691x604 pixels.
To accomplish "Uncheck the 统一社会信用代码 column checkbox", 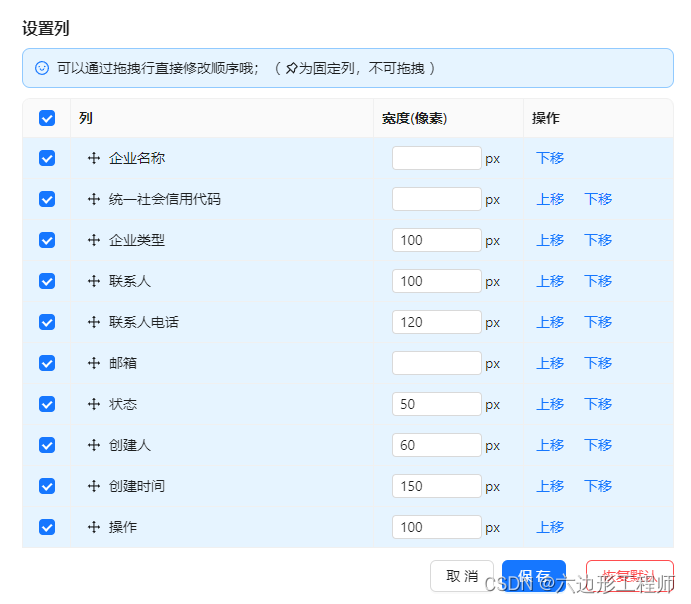I will (47, 199).
